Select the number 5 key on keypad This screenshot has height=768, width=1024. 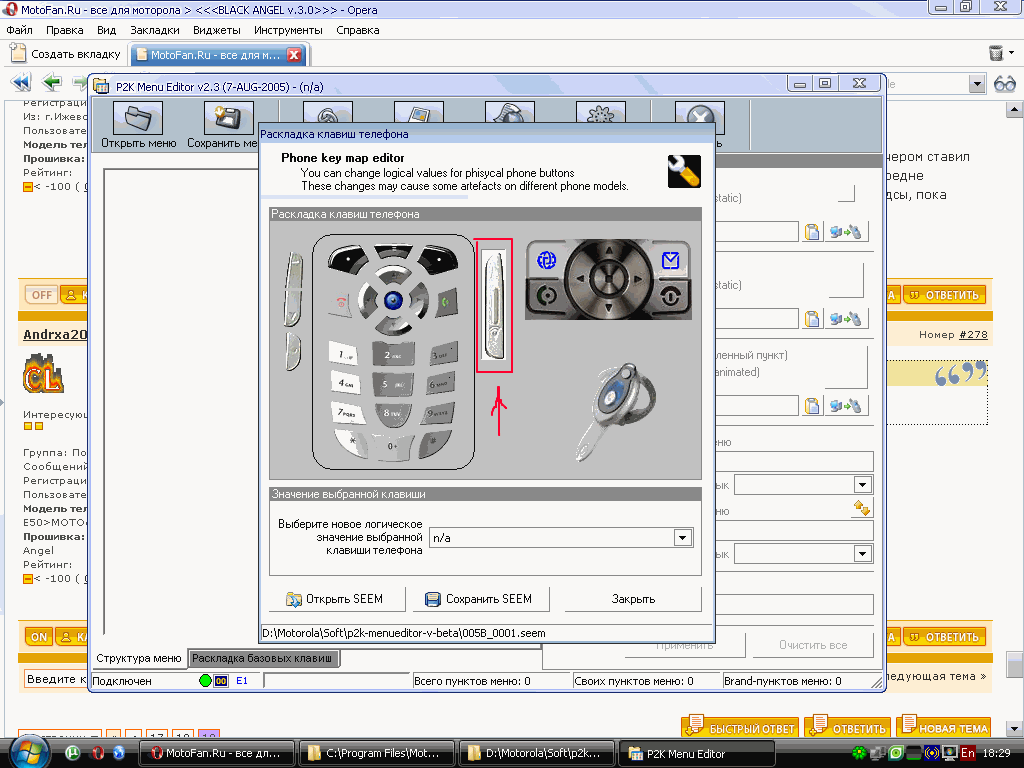[x=392, y=385]
